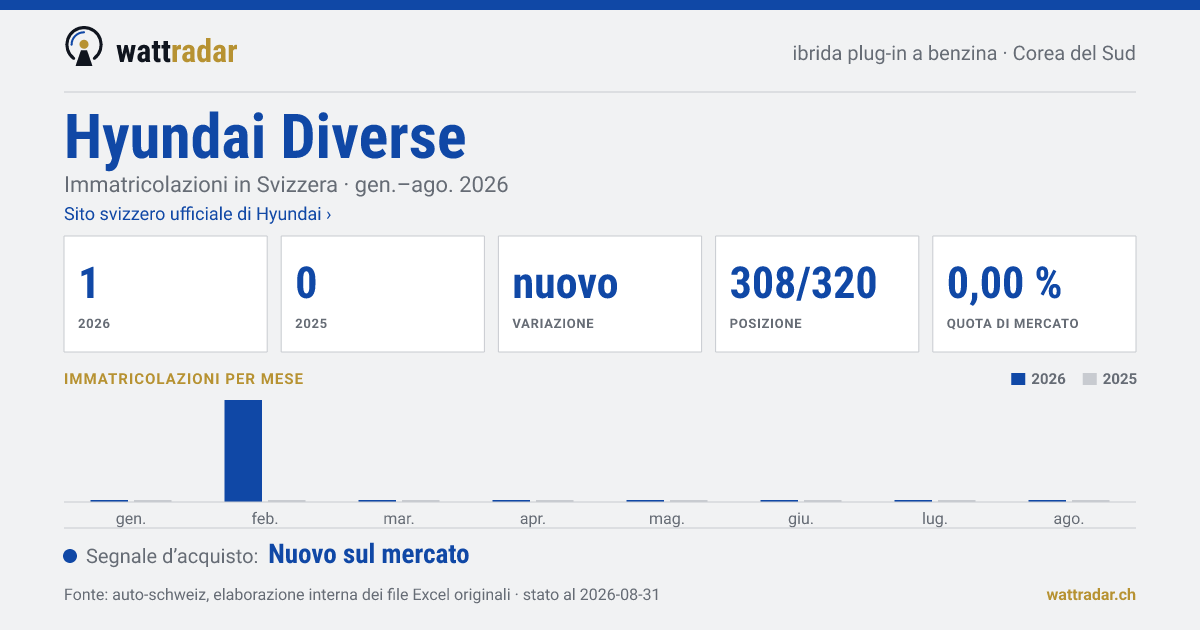Image resolution: width=1200 pixels, height=630 pixels.
Task: Click the 'feb.' month label
Action: [265, 518]
